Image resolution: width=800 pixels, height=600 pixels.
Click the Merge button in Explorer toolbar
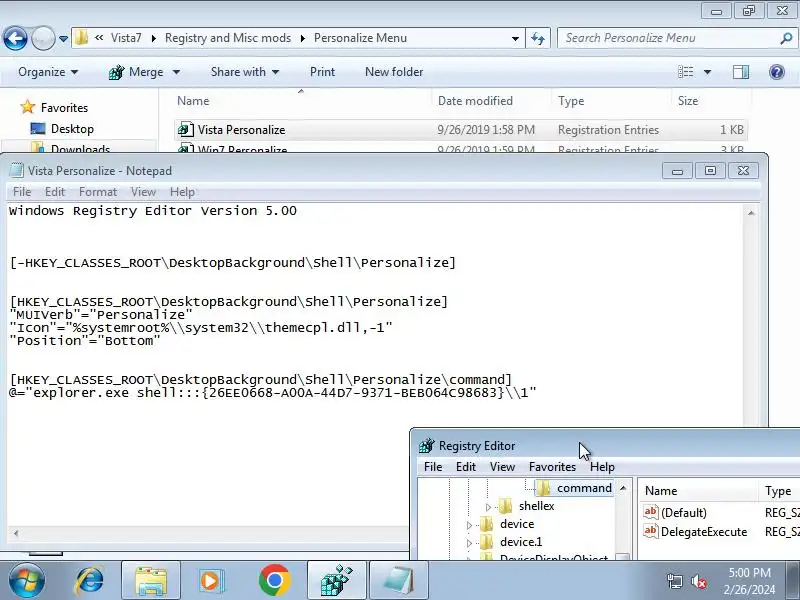[x=137, y=72]
